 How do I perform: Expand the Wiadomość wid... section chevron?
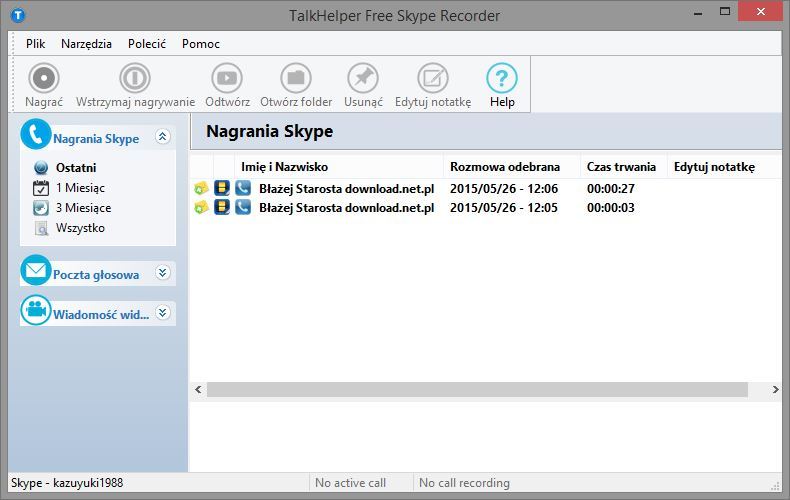tap(162, 313)
